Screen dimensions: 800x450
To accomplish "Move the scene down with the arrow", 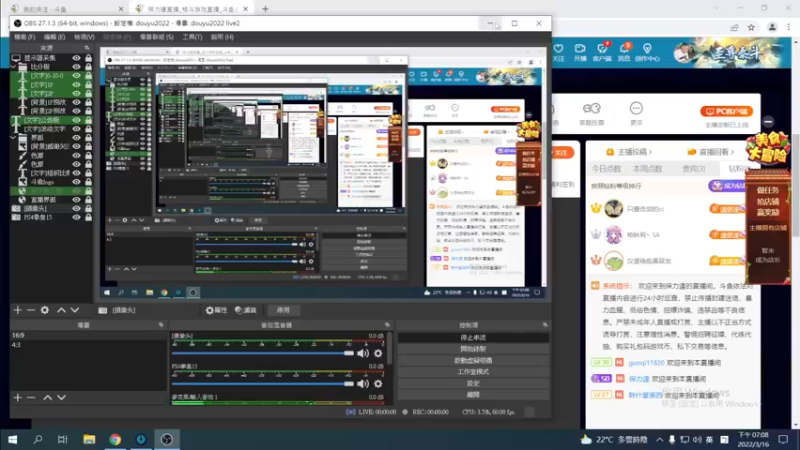I will 61,397.
